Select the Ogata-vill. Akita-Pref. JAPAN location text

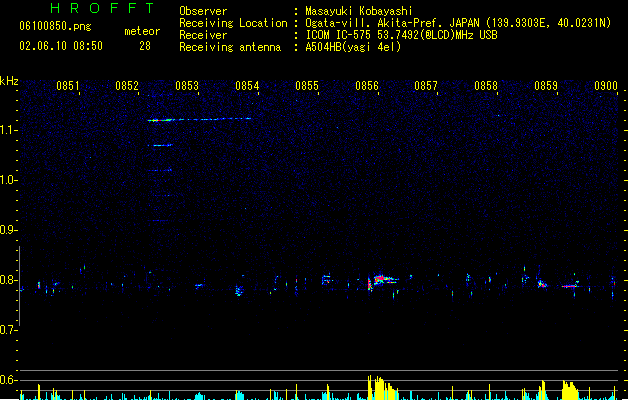pyautogui.click(x=458, y=23)
